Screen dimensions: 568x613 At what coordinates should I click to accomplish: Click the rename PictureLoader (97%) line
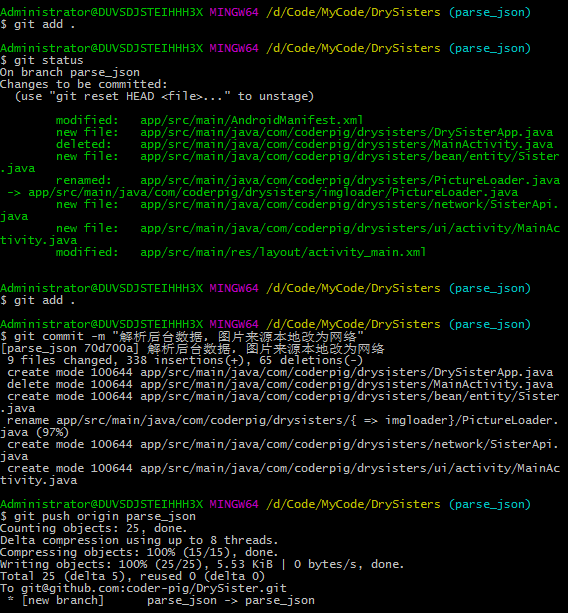[x=280, y=427]
